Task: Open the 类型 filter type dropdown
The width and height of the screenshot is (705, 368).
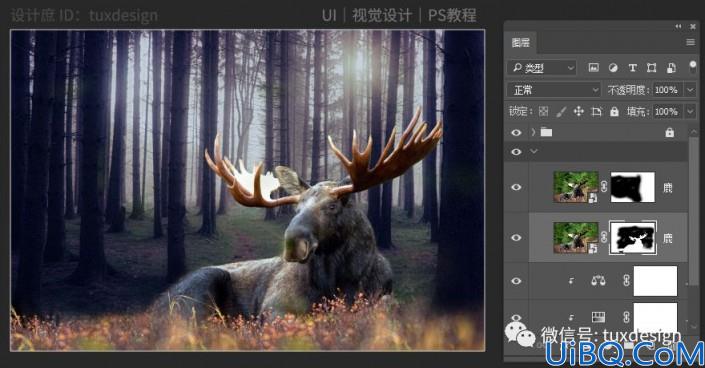Action: [542, 68]
